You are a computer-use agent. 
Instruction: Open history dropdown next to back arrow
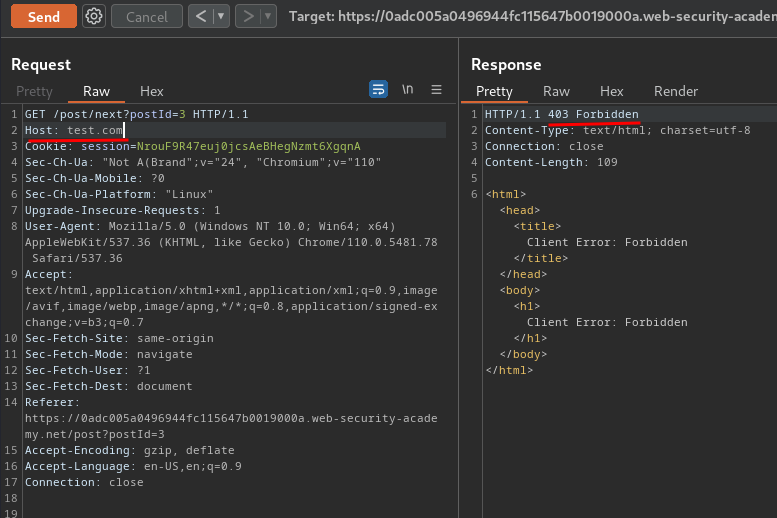[222, 16]
